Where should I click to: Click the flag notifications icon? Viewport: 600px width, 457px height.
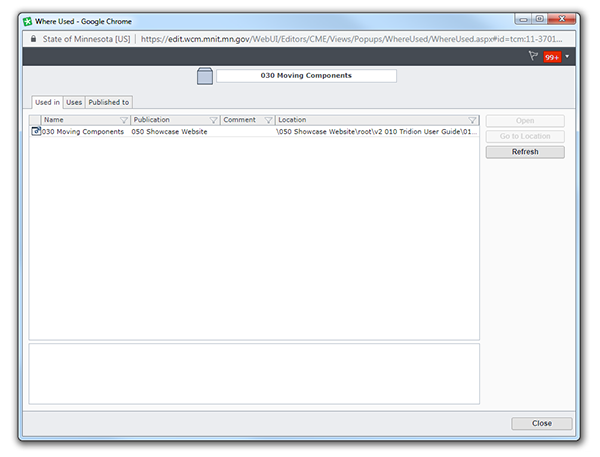pyautogui.click(x=533, y=57)
